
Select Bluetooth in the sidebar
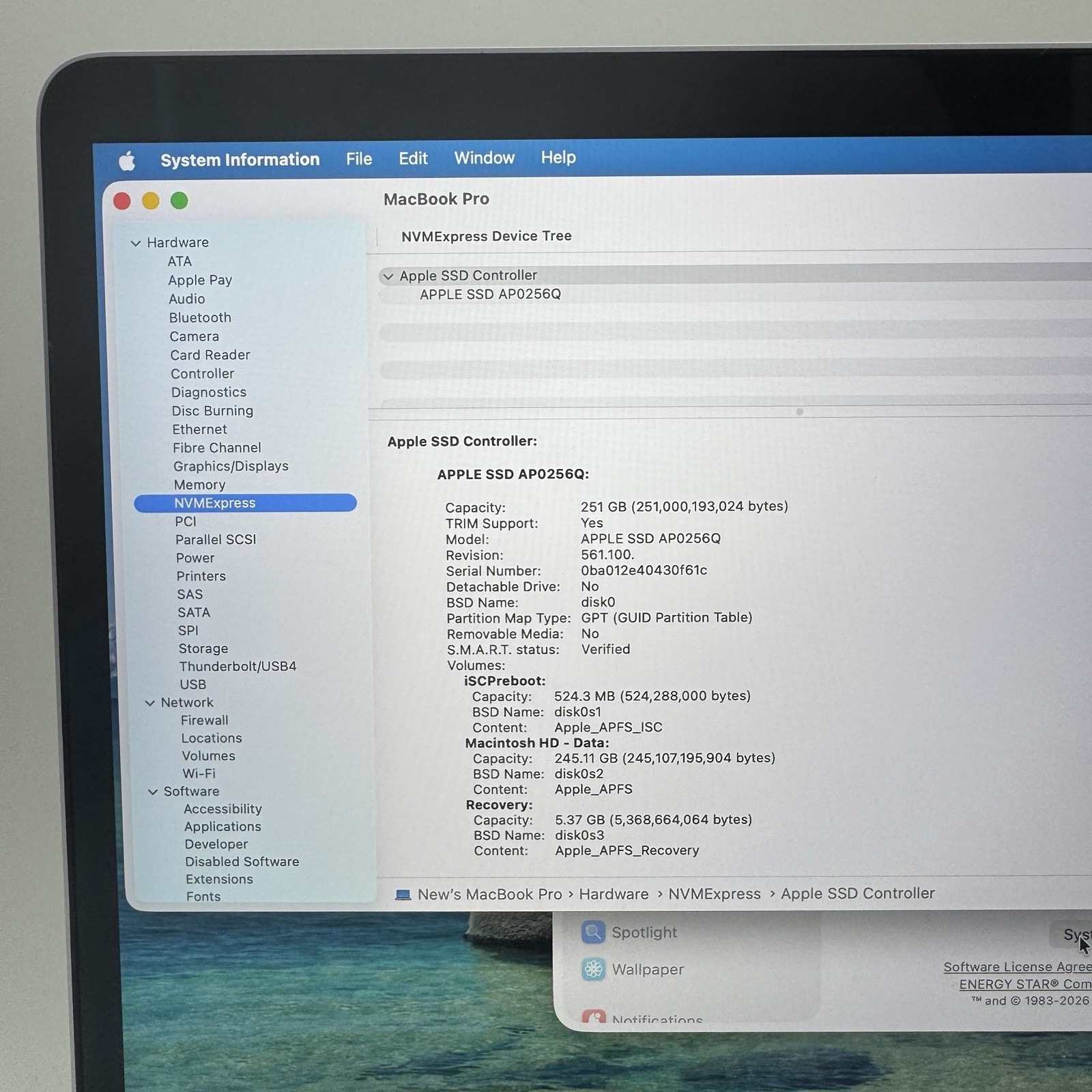click(x=200, y=317)
